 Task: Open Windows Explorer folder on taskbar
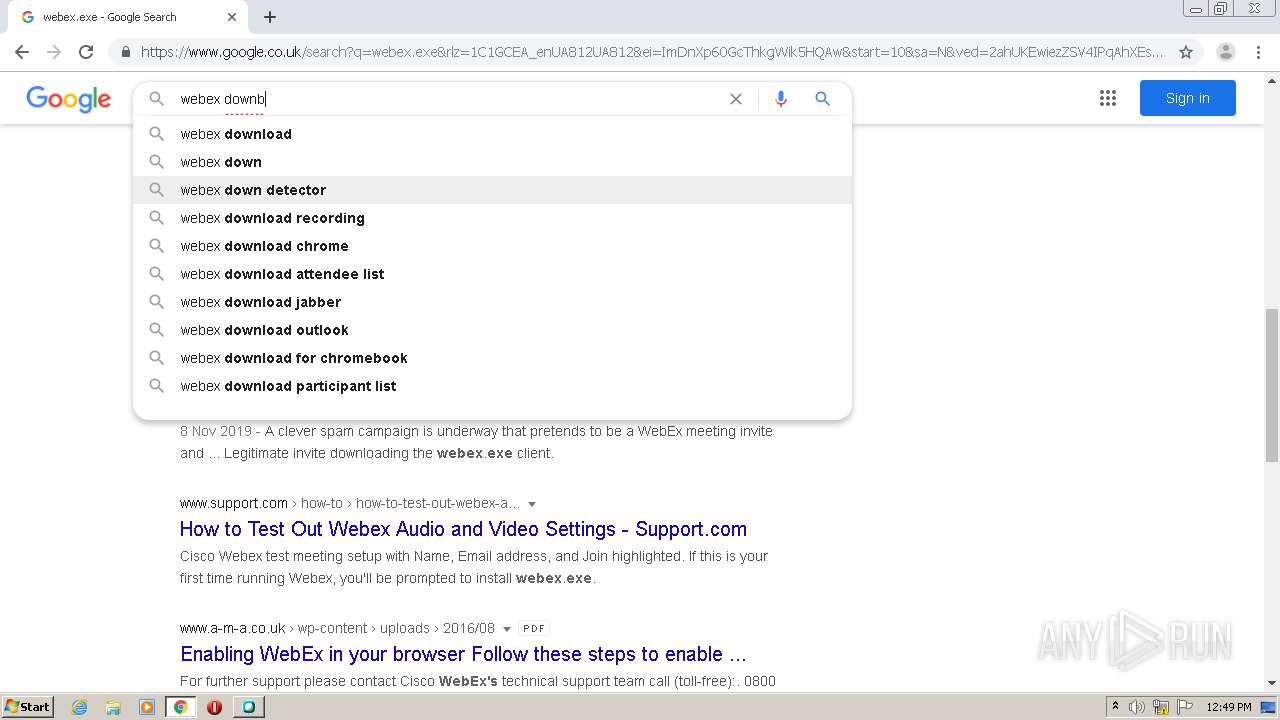(x=113, y=707)
